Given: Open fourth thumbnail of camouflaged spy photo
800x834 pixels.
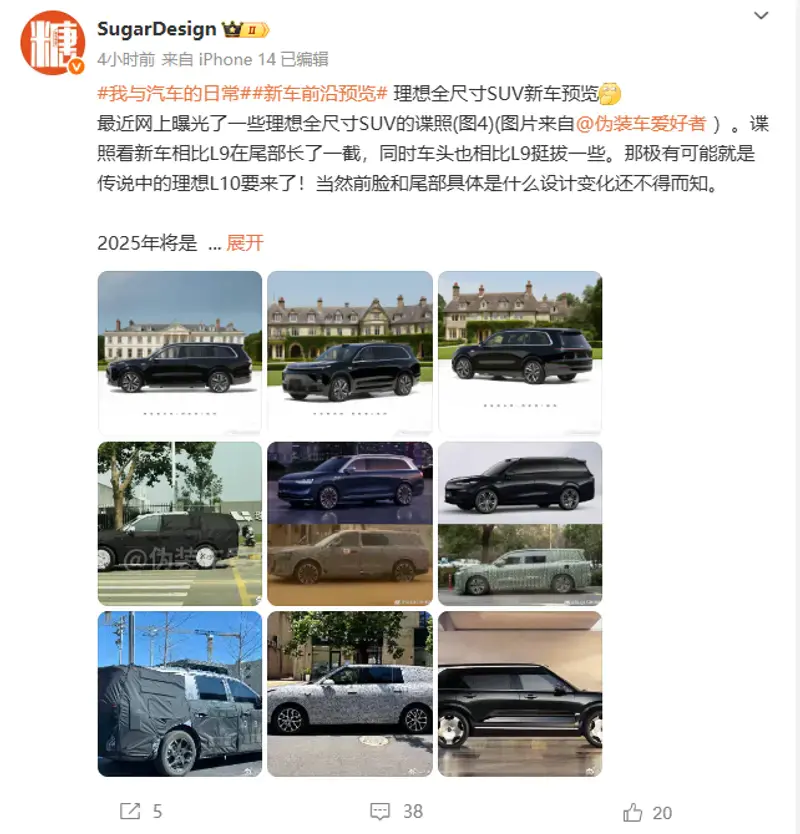Looking at the screenshot, I should tap(180, 523).
